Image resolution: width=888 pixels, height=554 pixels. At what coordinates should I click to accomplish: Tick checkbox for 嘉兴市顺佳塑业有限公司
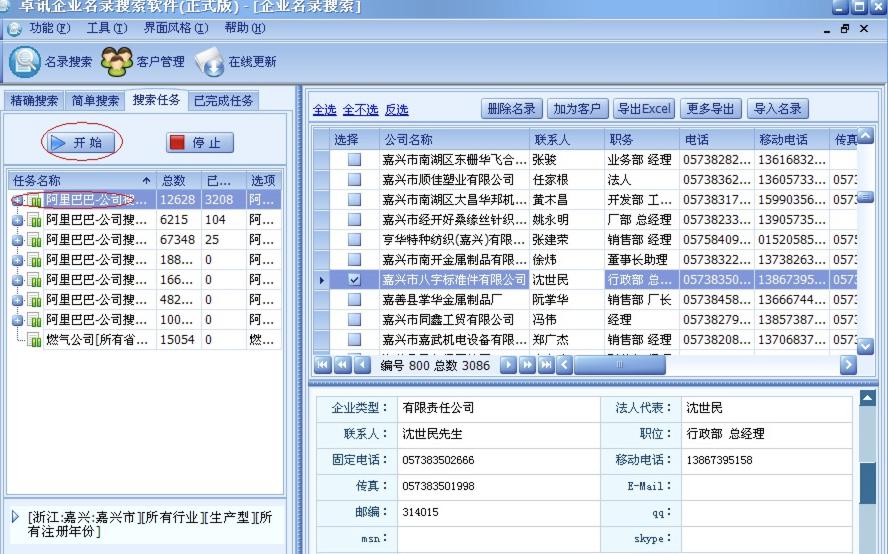354,180
